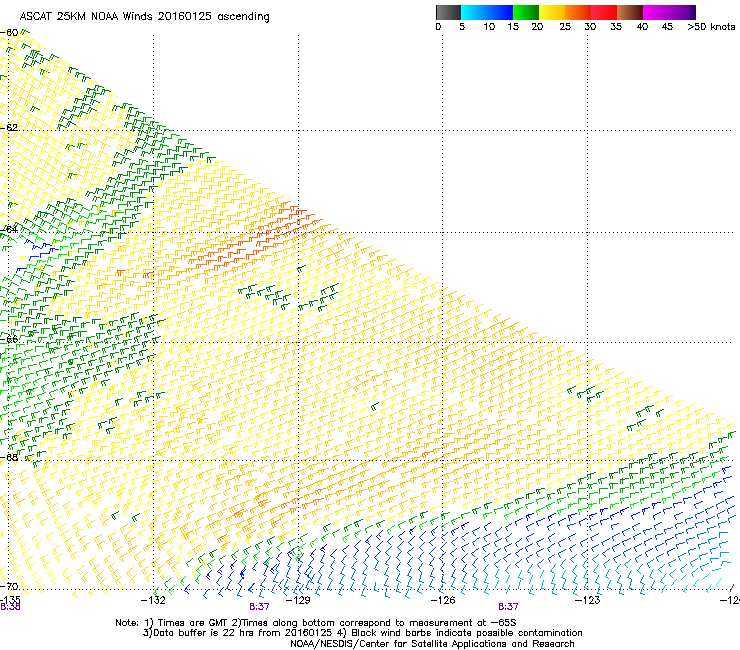The width and height of the screenshot is (740, 650).
Task: Click the '25' legend scale label
Action: pos(565,27)
